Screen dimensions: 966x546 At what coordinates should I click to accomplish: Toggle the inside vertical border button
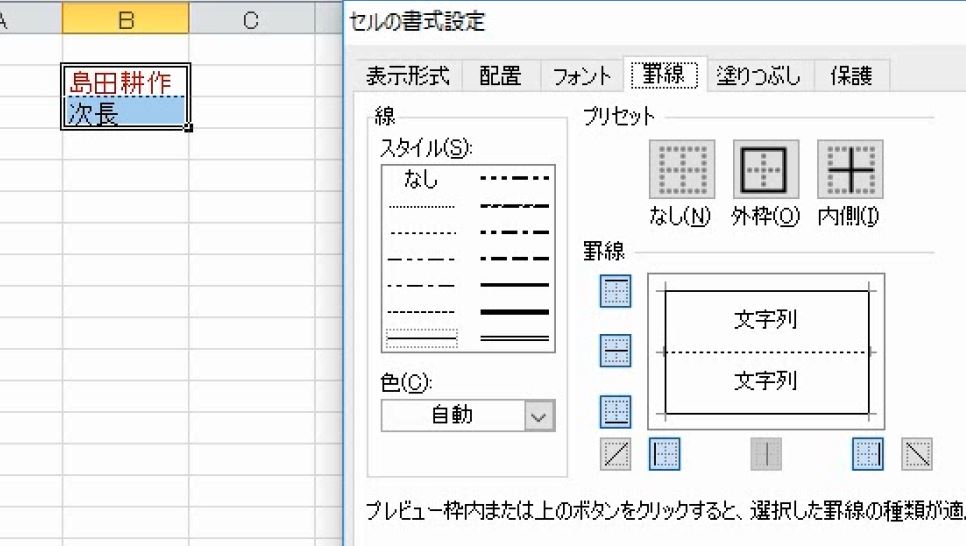click(x=766, y=454)
